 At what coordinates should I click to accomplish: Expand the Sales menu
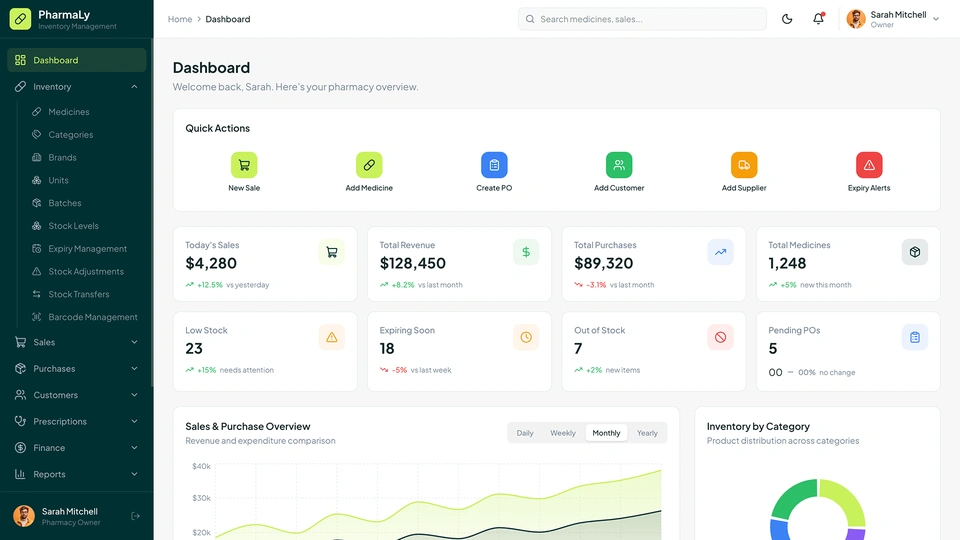[x=77, y=342]
